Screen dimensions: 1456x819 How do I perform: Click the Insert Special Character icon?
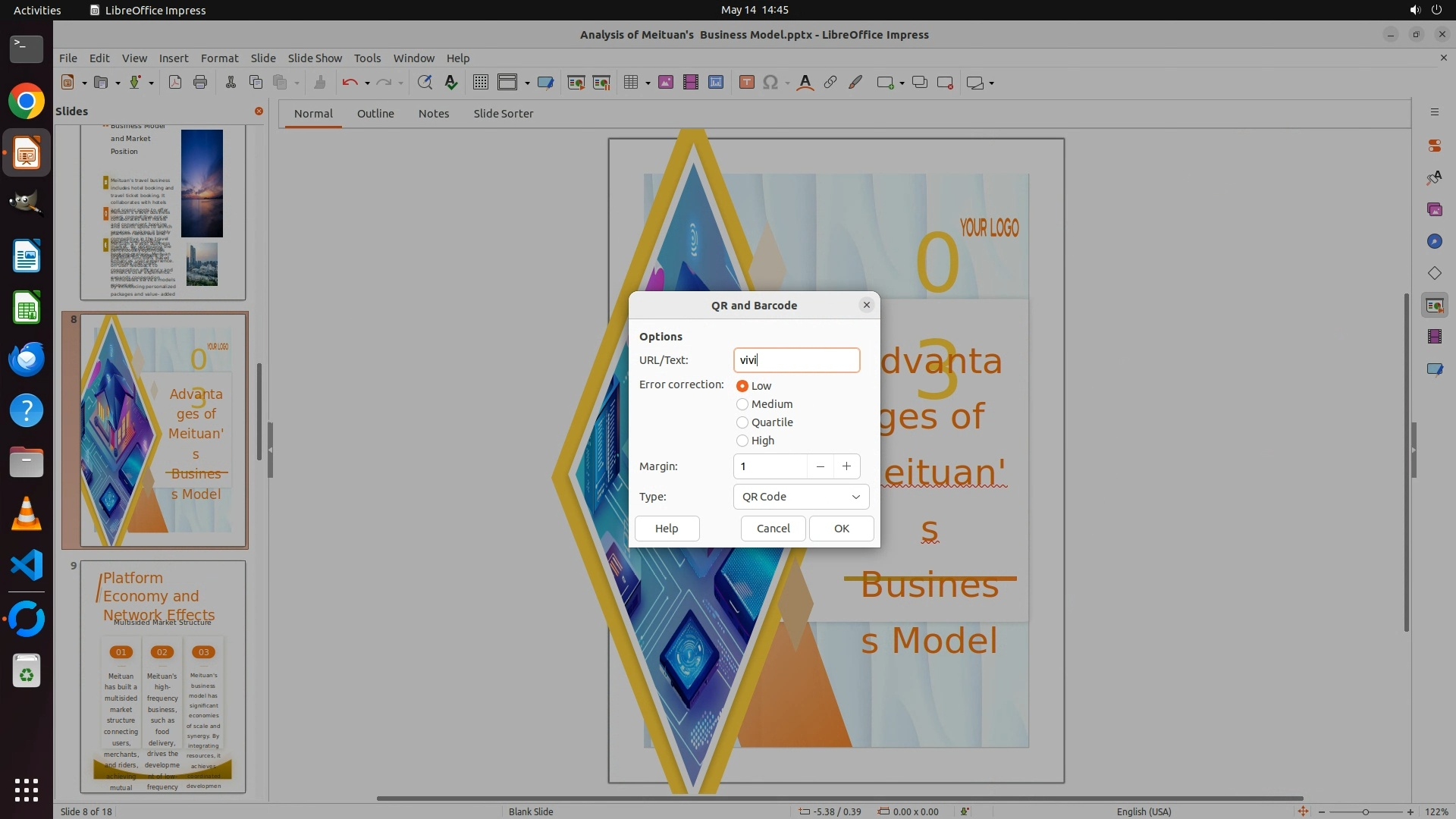[770, 83]
